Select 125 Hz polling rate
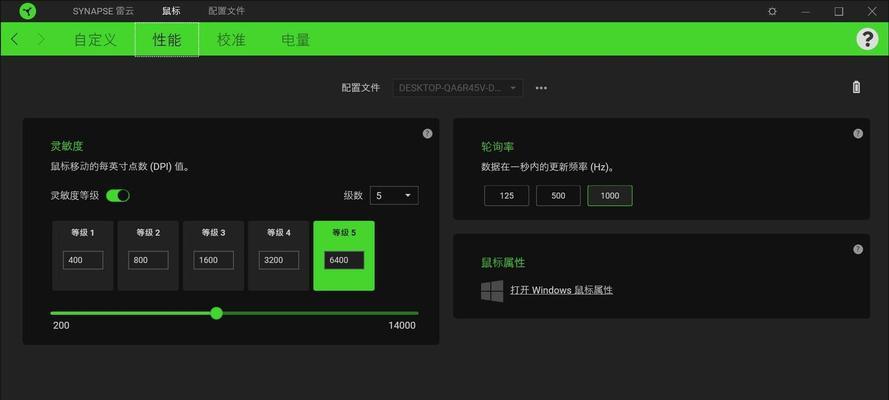Image resolution: width=889 pixels, height=400 pixels. pos(506,195)
